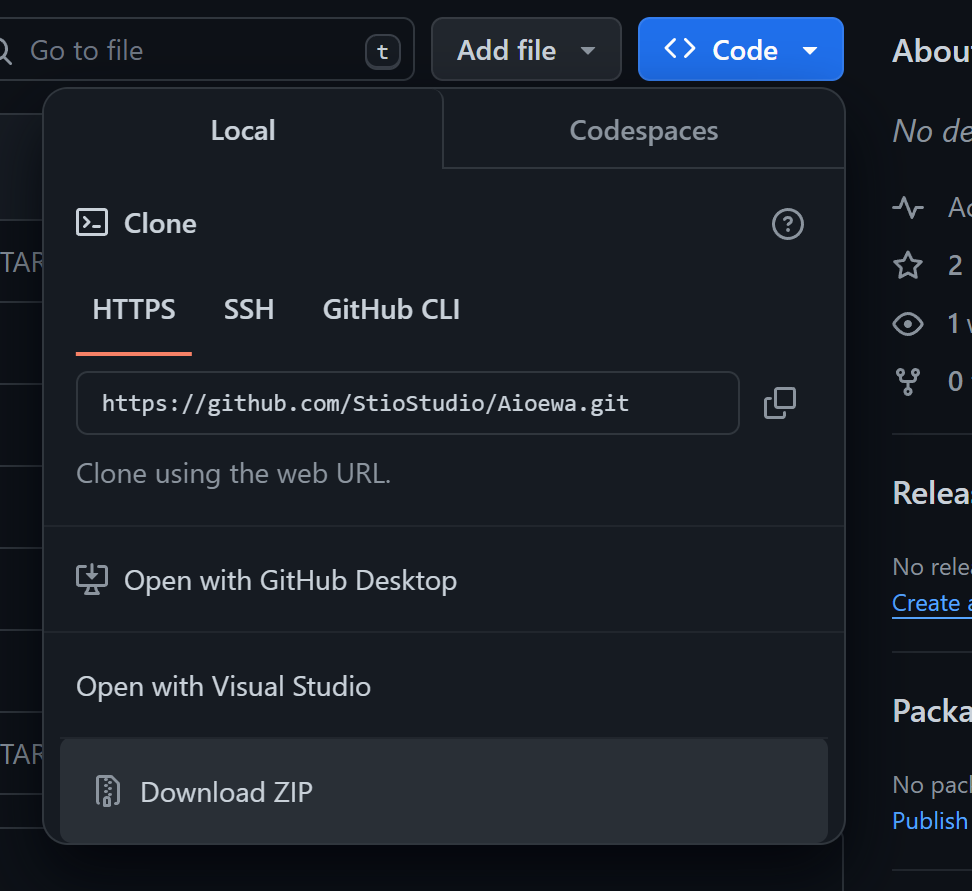
Task: Choose Open with GitHub Desktop
Action: tap(444, 580)
